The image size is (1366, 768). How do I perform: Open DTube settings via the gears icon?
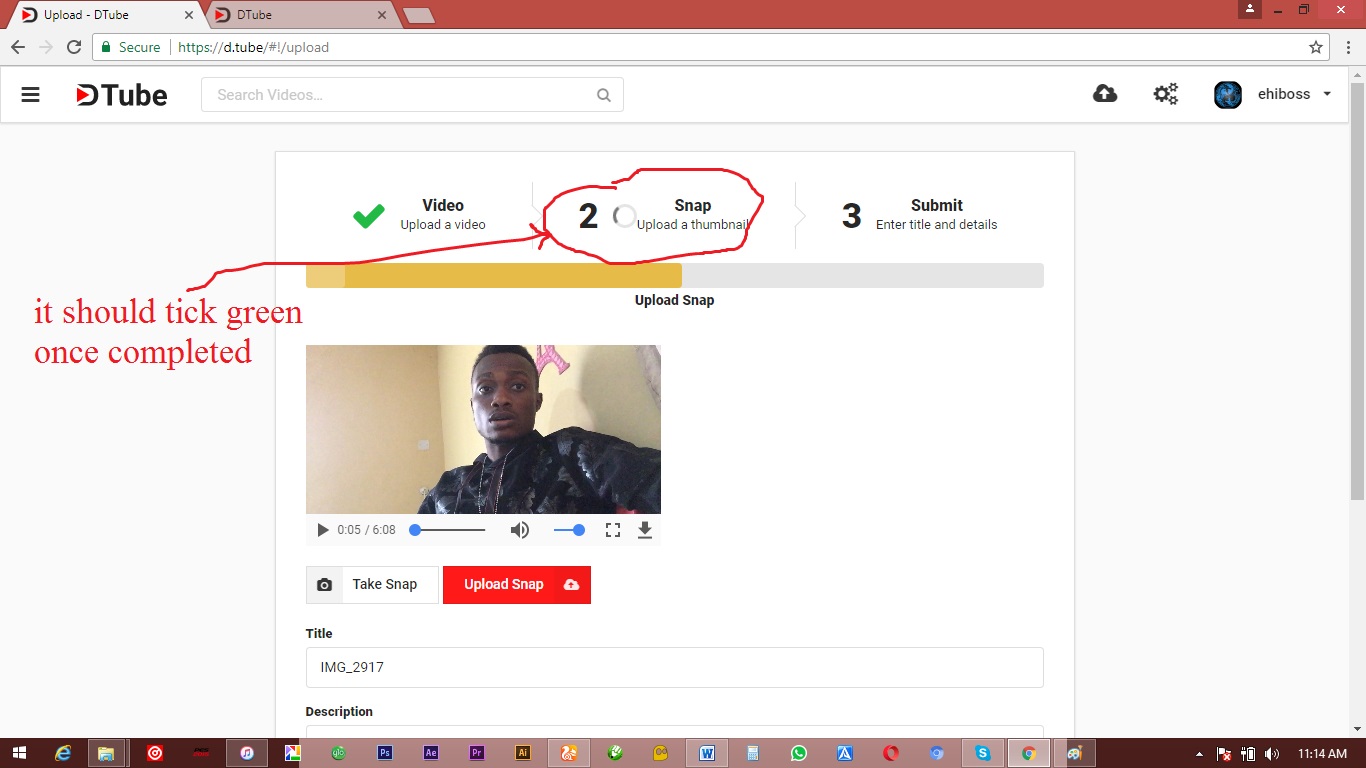(1165, 93)
